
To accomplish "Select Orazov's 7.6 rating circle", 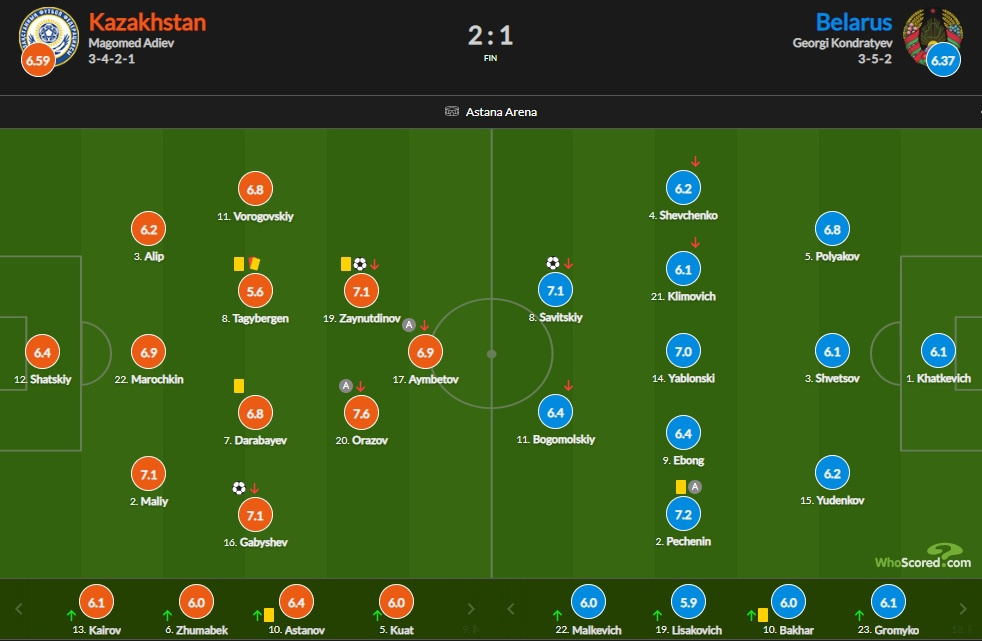I will point(360,413).
